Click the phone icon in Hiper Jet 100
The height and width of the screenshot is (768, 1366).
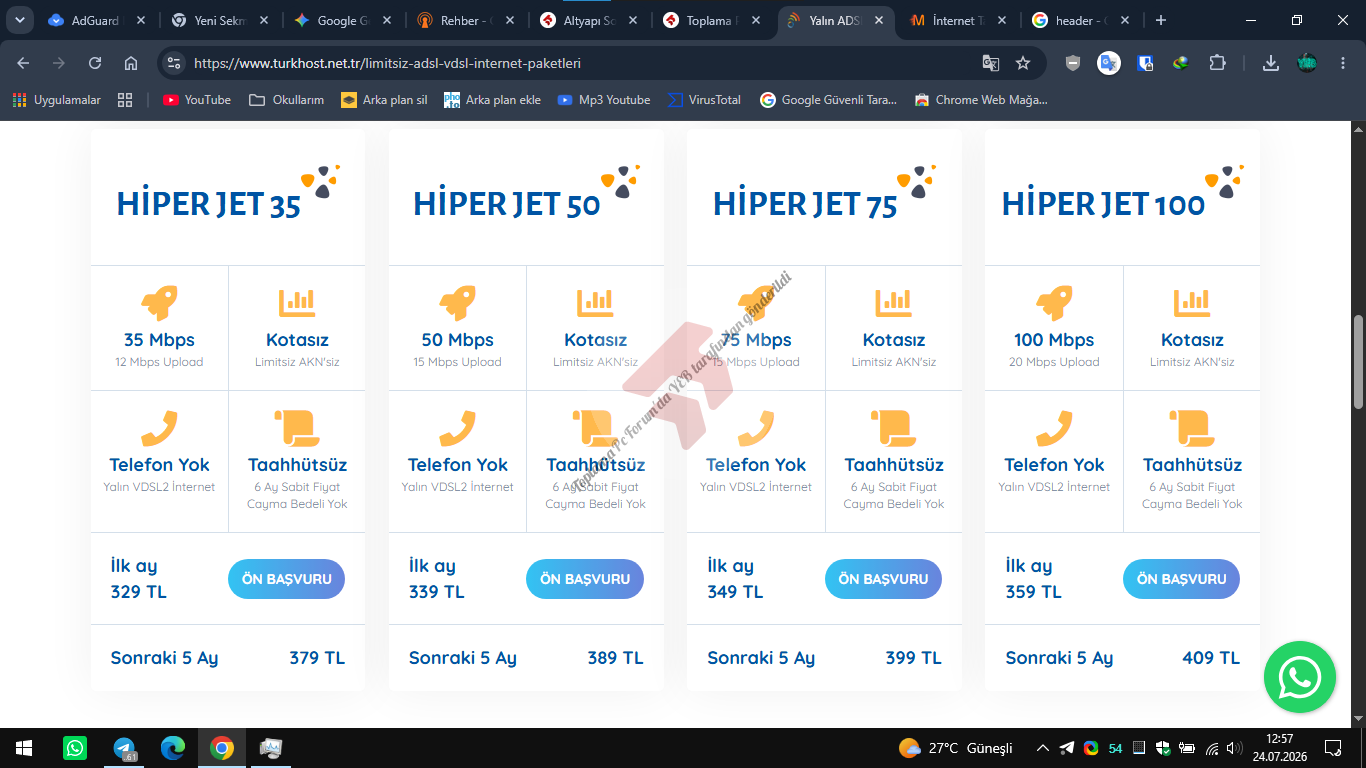(x=1054, y=428)
